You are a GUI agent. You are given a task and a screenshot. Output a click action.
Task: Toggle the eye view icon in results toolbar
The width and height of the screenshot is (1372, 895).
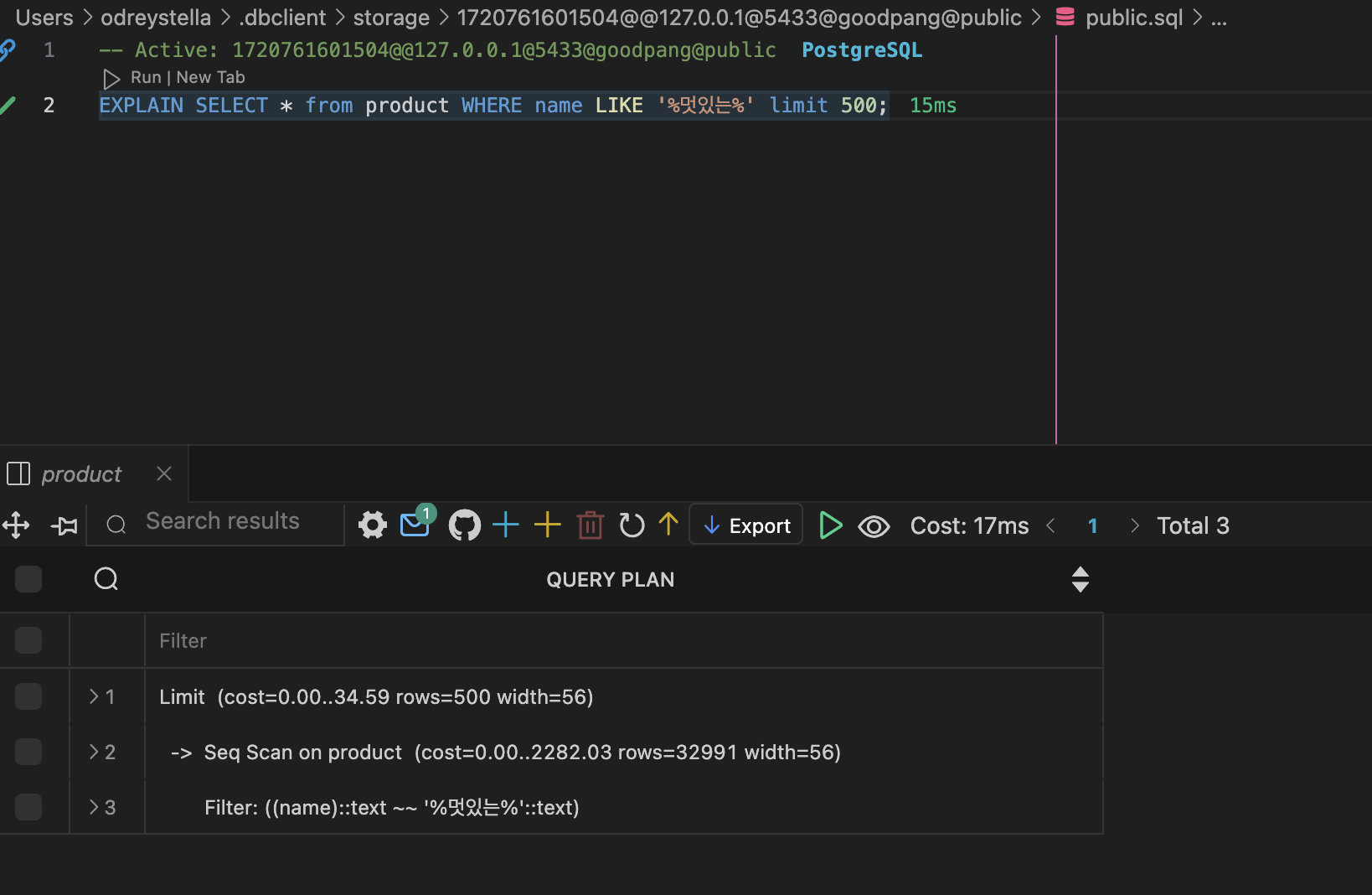[x=874, y=526]
